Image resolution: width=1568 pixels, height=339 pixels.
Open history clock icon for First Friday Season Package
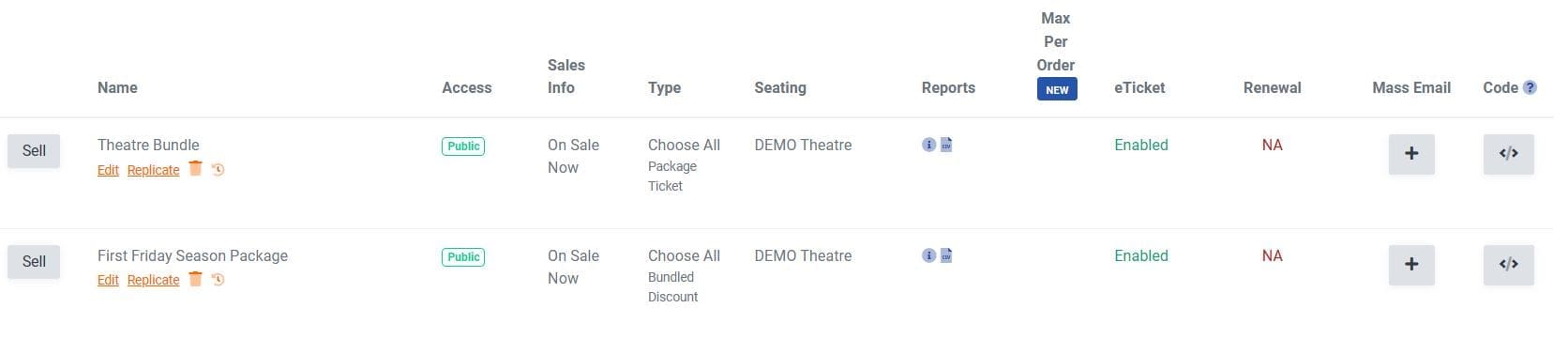(218, 280)
